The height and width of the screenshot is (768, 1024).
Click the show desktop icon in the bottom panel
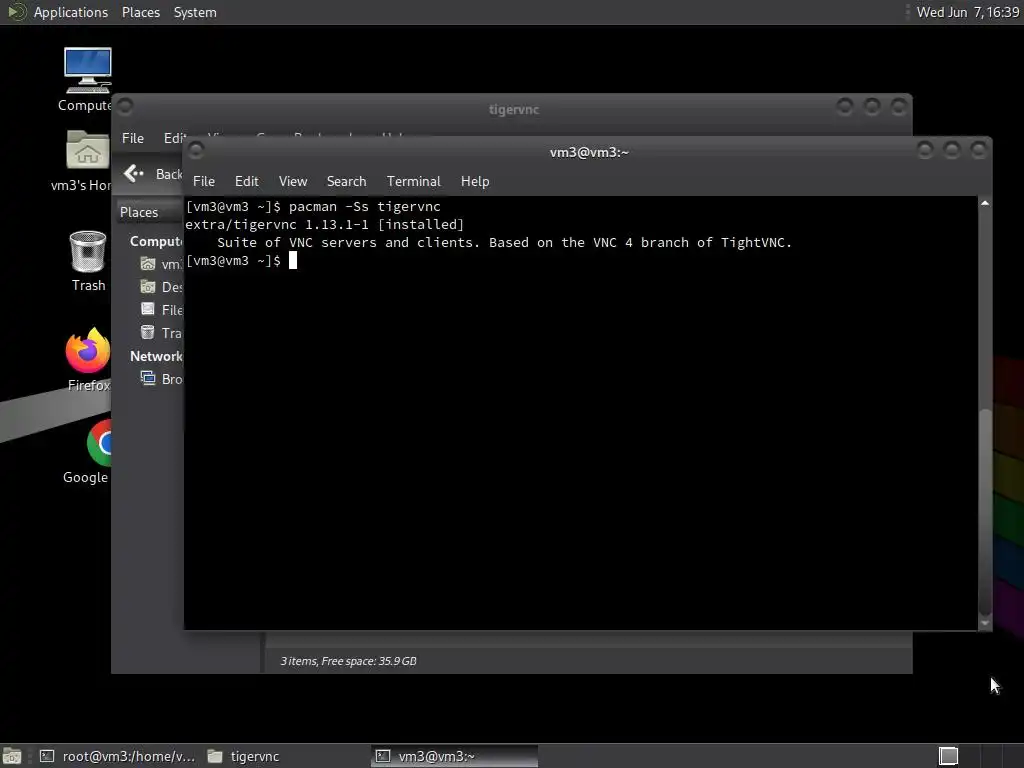[x=12, y=756]
